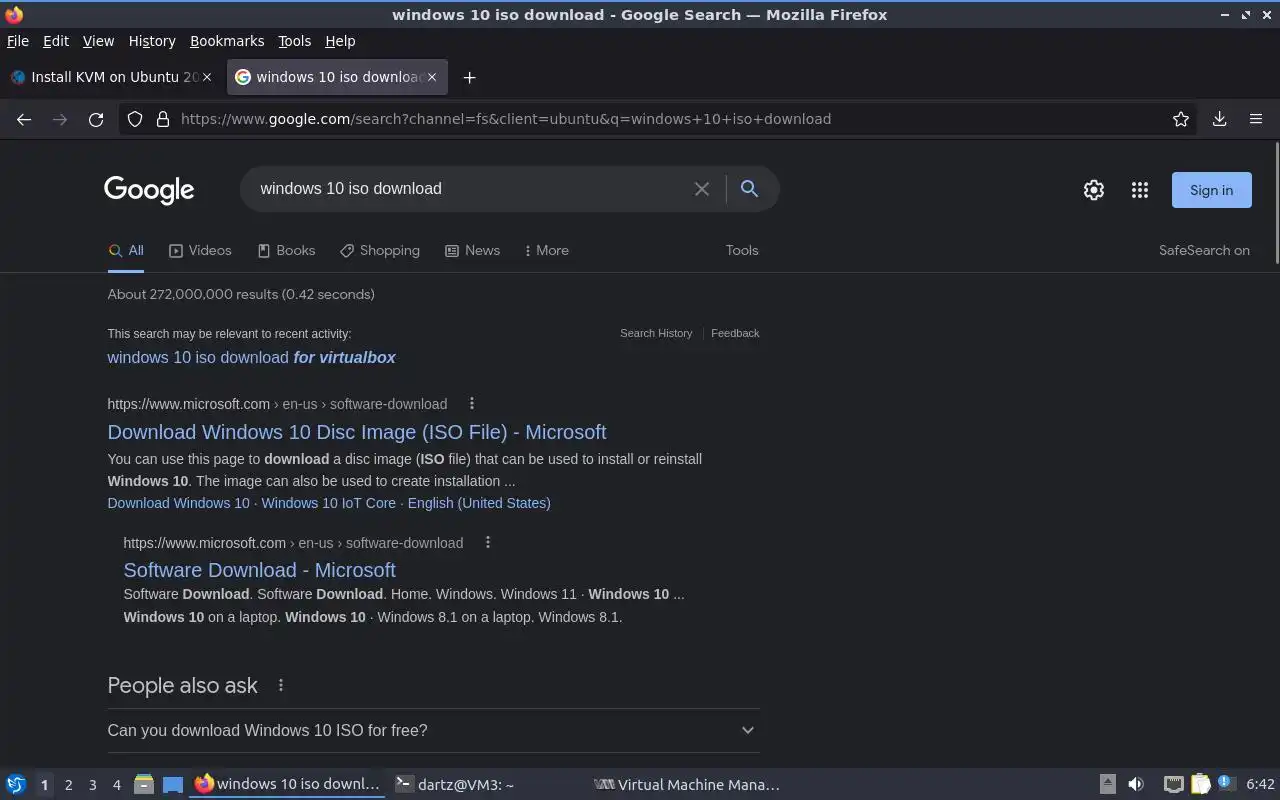Open the tracking protection shield icon
The height and width of the screenshot is (800, 1280).
(135, 119)
